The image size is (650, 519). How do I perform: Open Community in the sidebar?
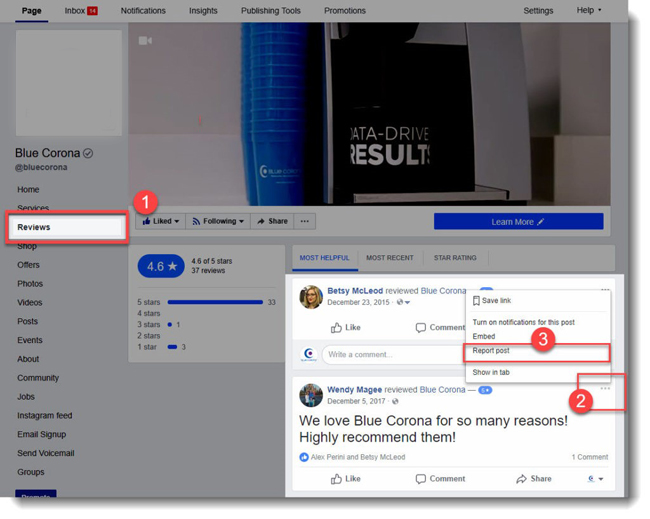[x=38, y=378]
